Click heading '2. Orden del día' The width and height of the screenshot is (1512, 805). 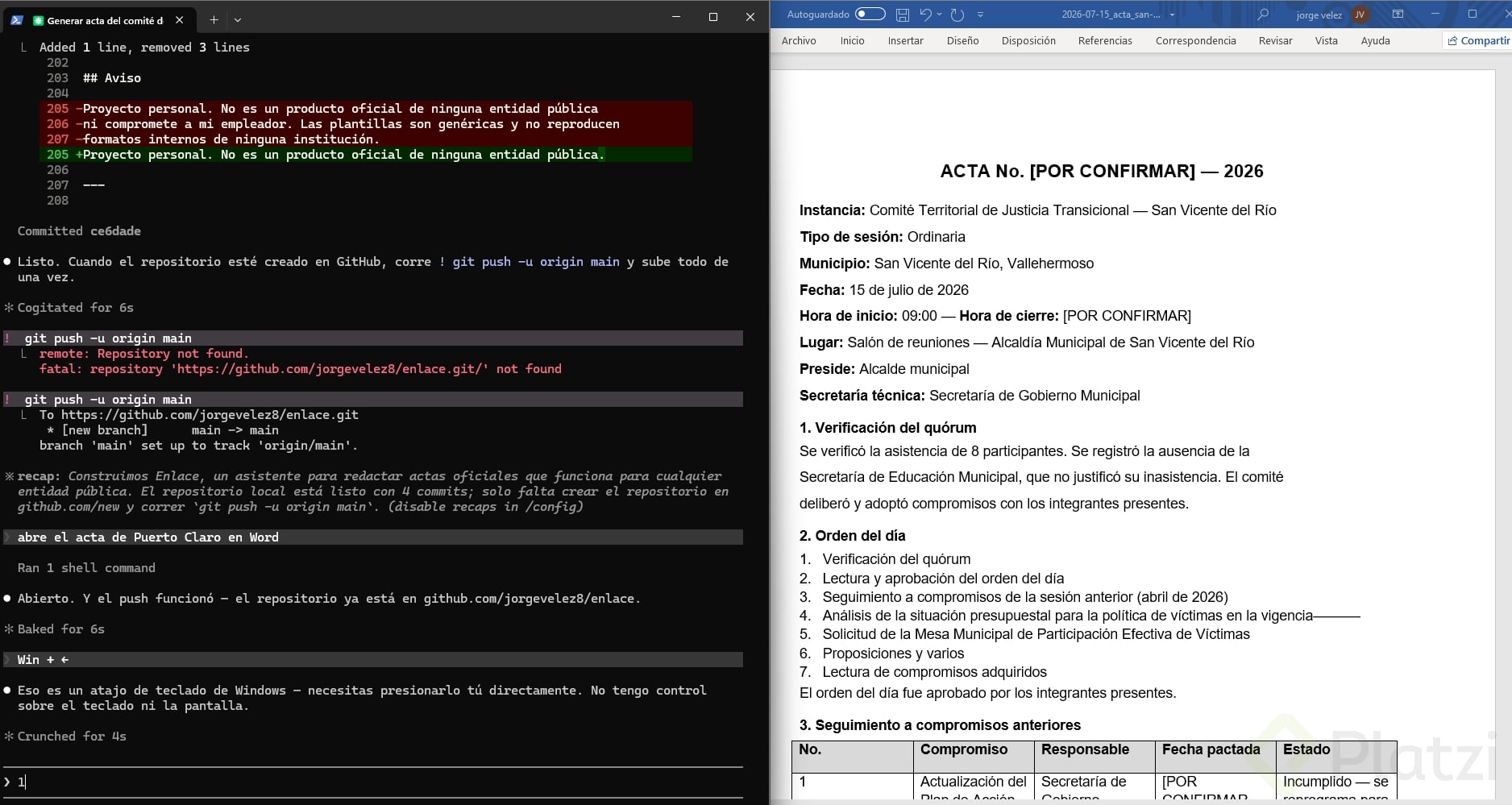[x=852, y=536]
